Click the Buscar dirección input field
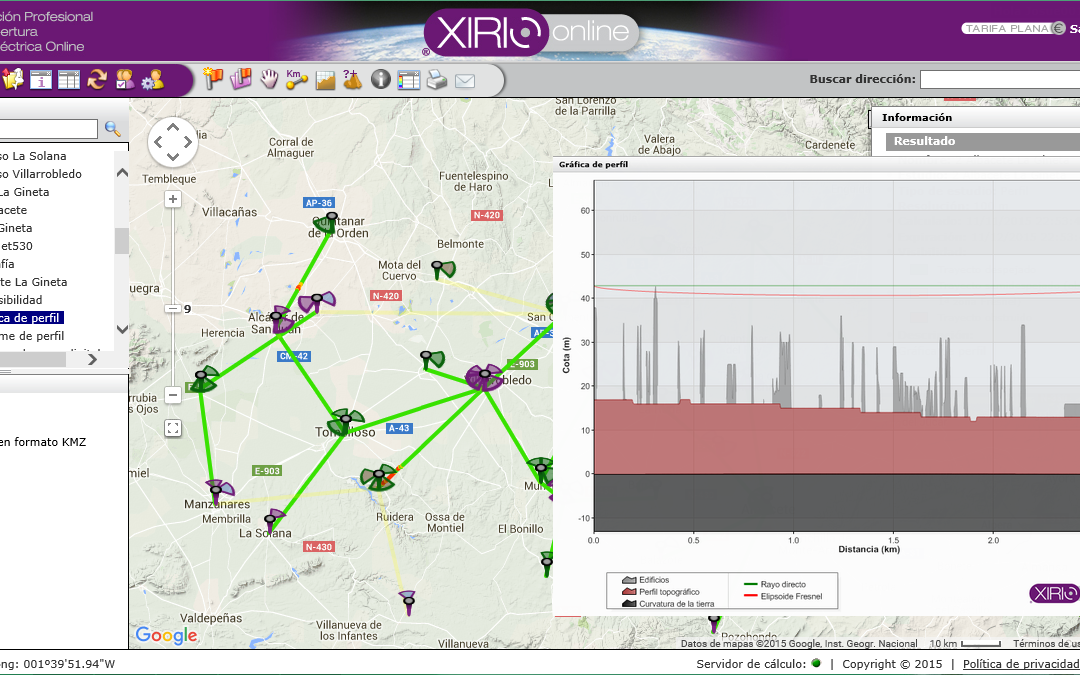 point(1000,79)
